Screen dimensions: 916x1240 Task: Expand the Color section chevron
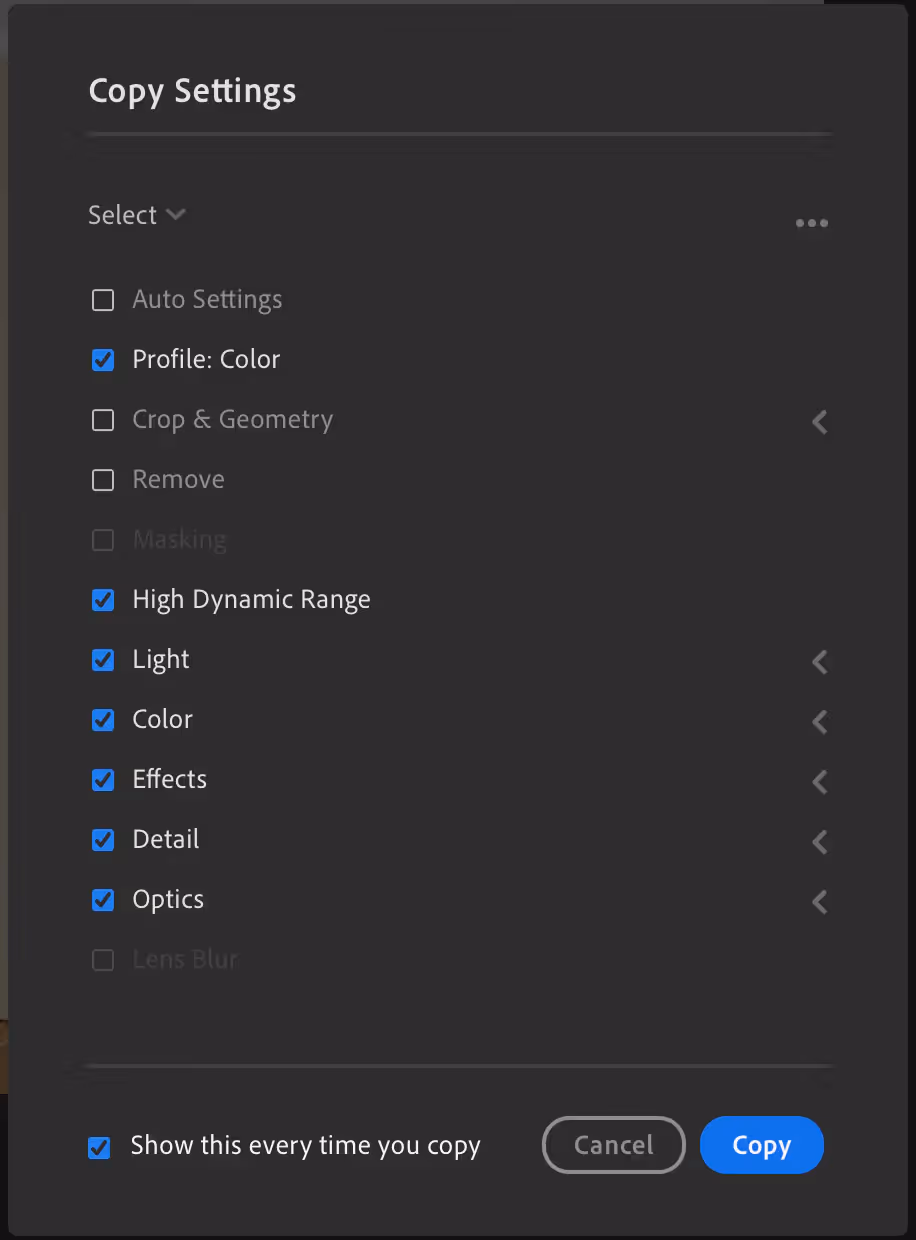[x=819, y=722]
